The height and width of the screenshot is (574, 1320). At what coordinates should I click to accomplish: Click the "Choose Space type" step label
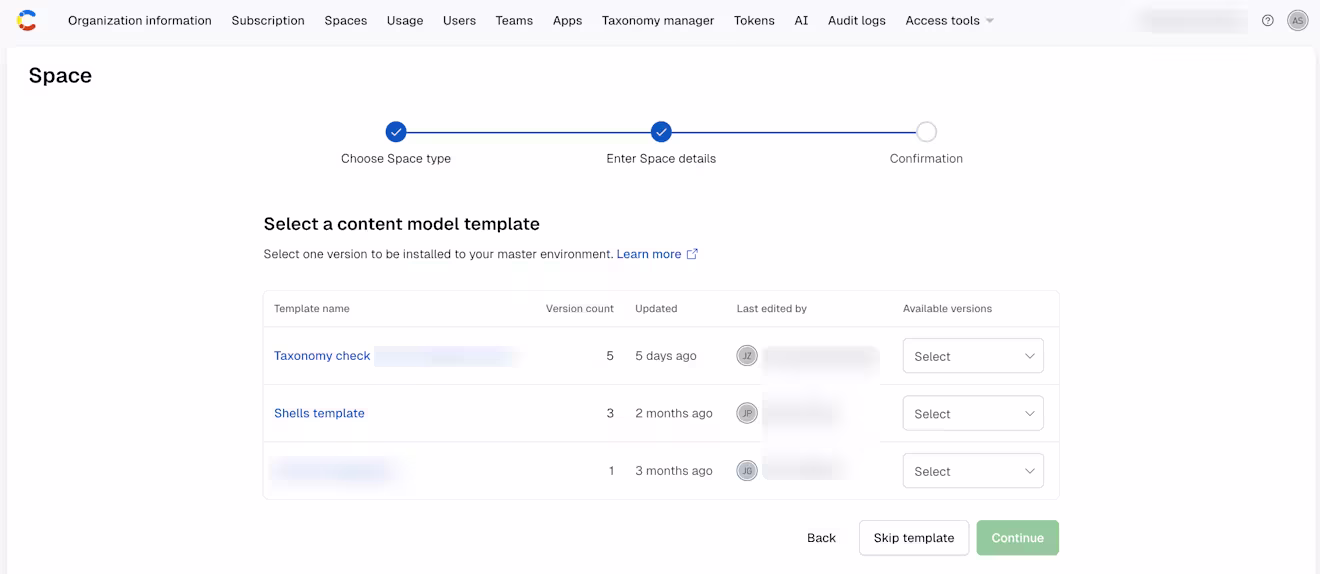tap(396, 158)
